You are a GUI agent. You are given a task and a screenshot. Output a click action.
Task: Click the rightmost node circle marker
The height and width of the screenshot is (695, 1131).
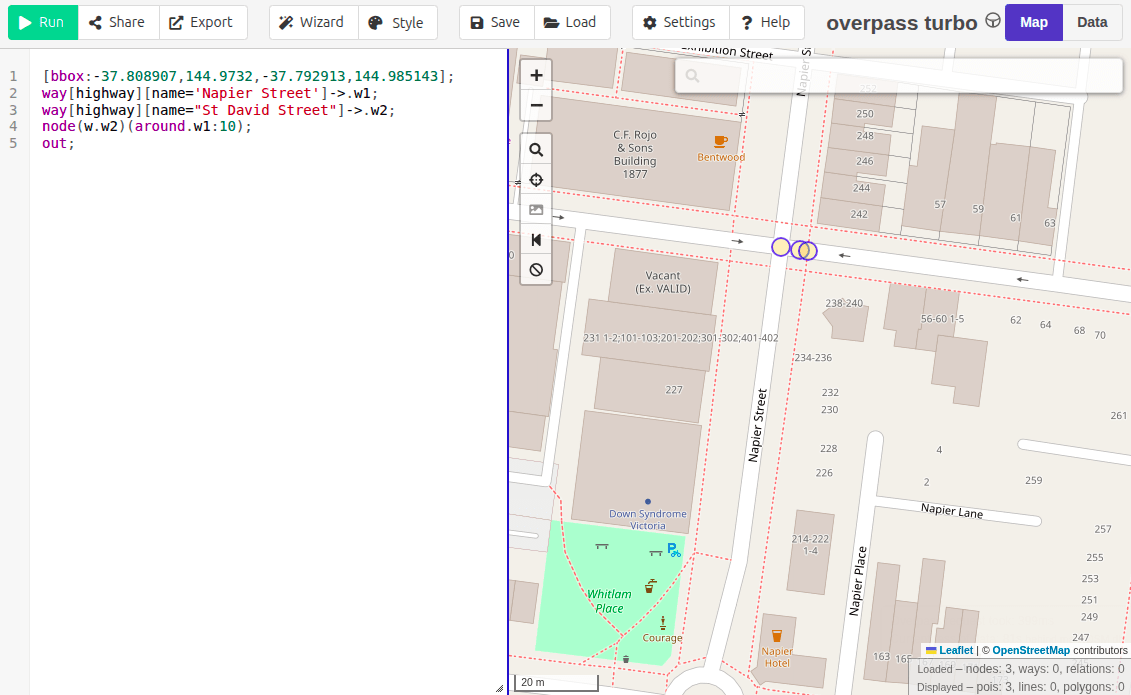point(809,250)
